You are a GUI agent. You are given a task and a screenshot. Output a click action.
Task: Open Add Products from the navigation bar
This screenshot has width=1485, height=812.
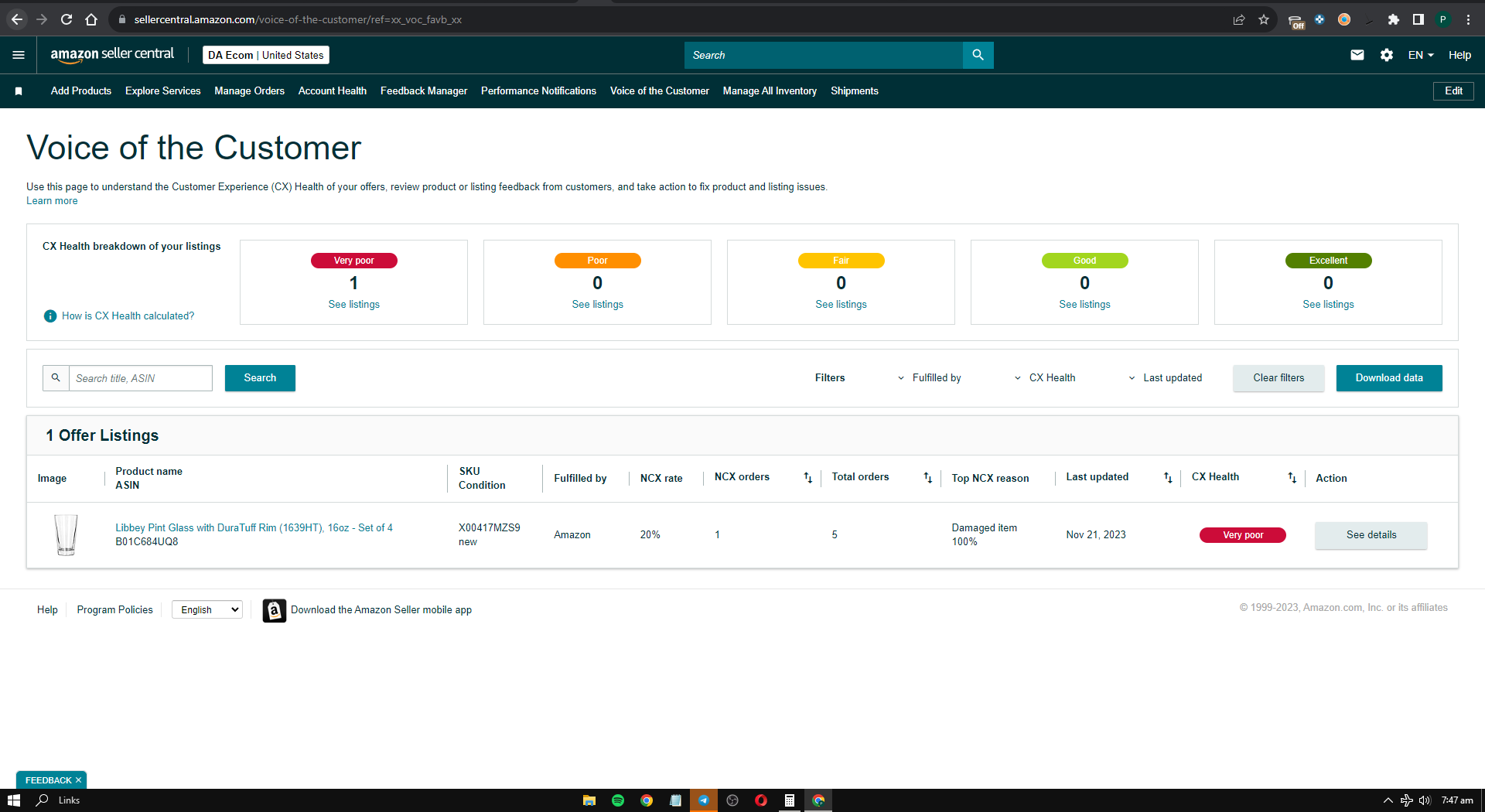click(x=81, y=91)
